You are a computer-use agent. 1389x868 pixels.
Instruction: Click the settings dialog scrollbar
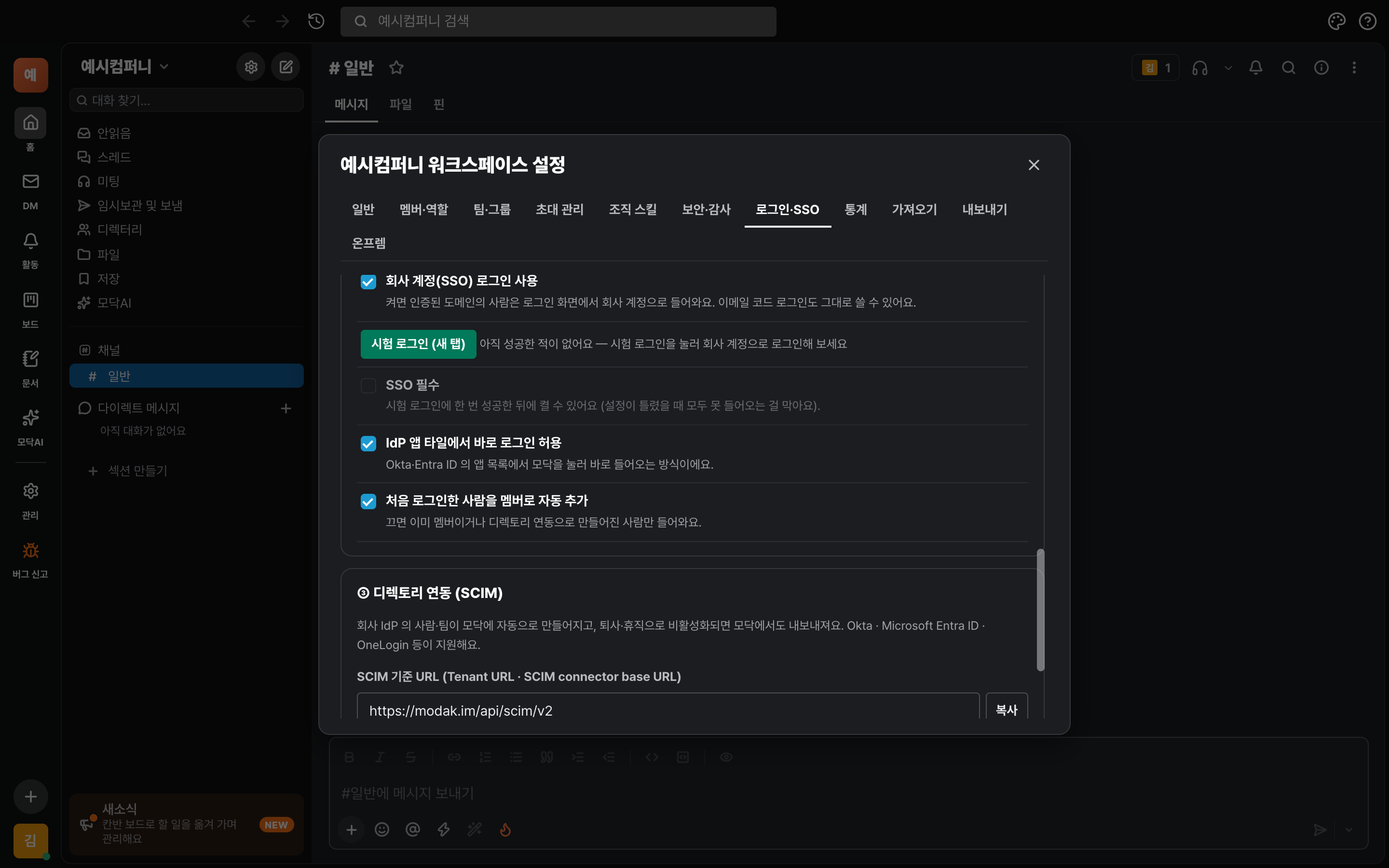pos(1040,610)
